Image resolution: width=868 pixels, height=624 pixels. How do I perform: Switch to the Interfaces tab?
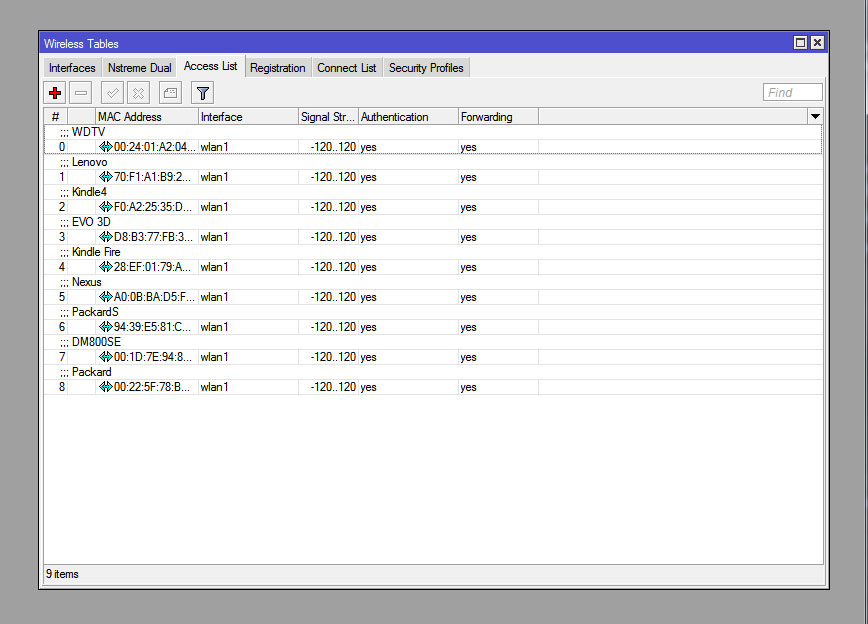(x=72, y=68)
